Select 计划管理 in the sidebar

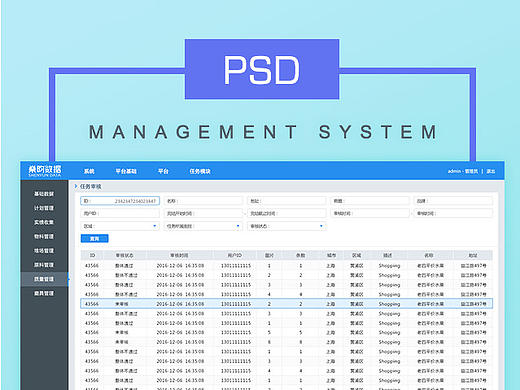coord(44,208)
